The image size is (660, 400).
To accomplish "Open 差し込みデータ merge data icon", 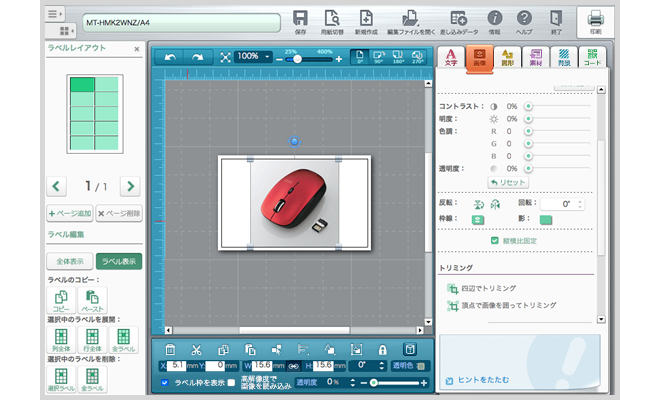I will pos(459,22).
